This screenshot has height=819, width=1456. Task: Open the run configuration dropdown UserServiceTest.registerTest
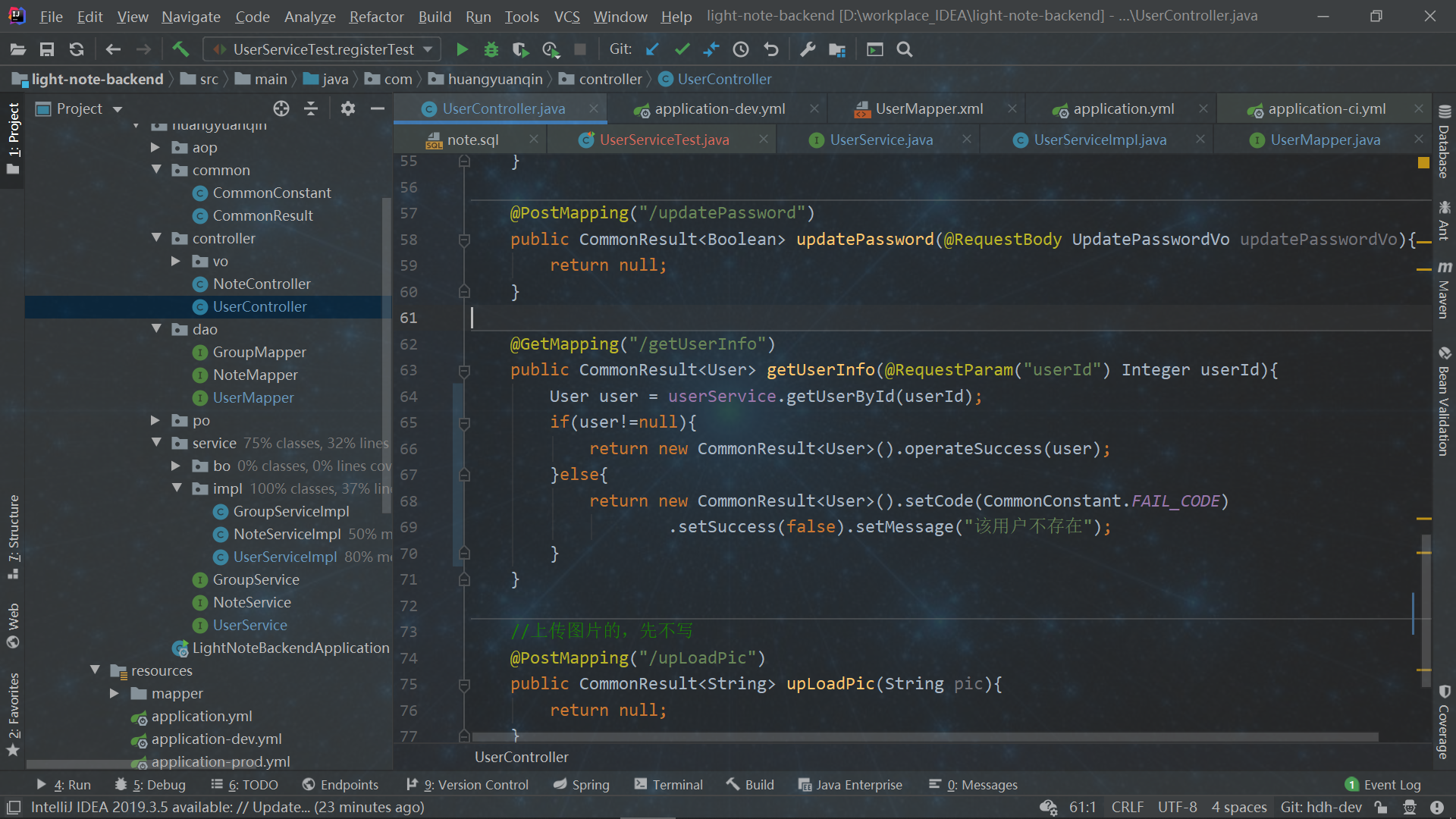(x=322, y=49)
